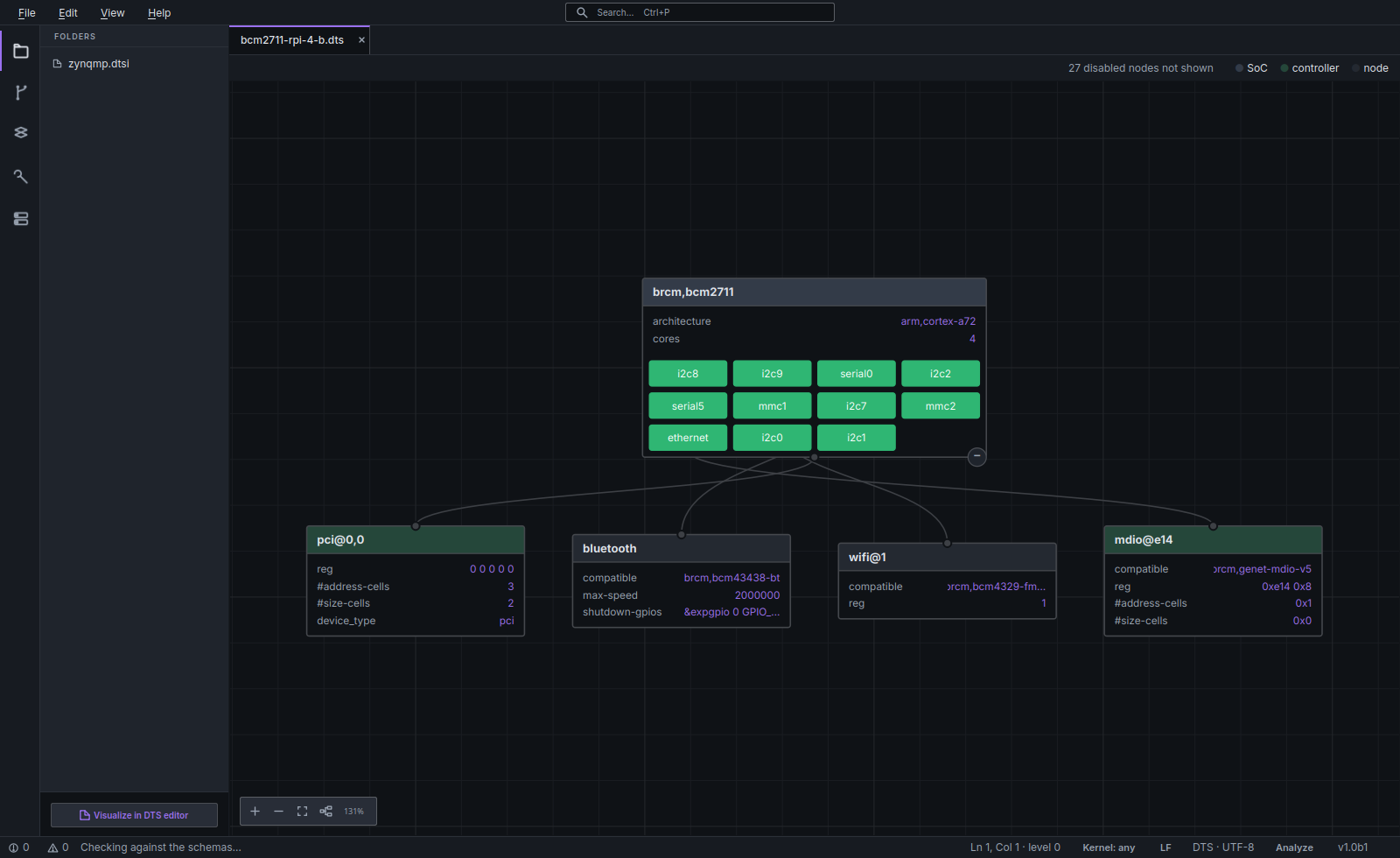Image resolution: width=1400 pixels, height=858 pixels.
Task: Click the bluetooth node header
Action: pyautogui.click(x=681, y=549)
